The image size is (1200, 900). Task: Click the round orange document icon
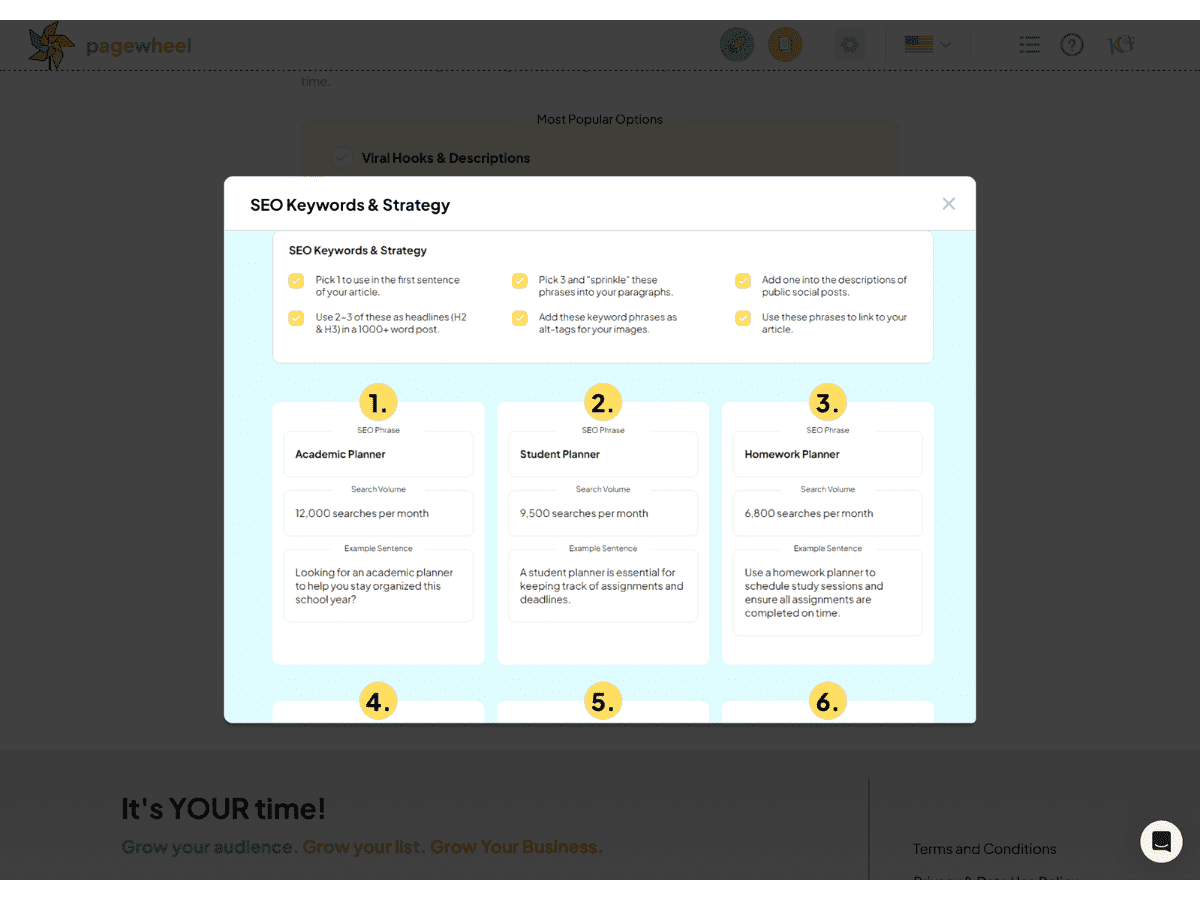[785, 44]
